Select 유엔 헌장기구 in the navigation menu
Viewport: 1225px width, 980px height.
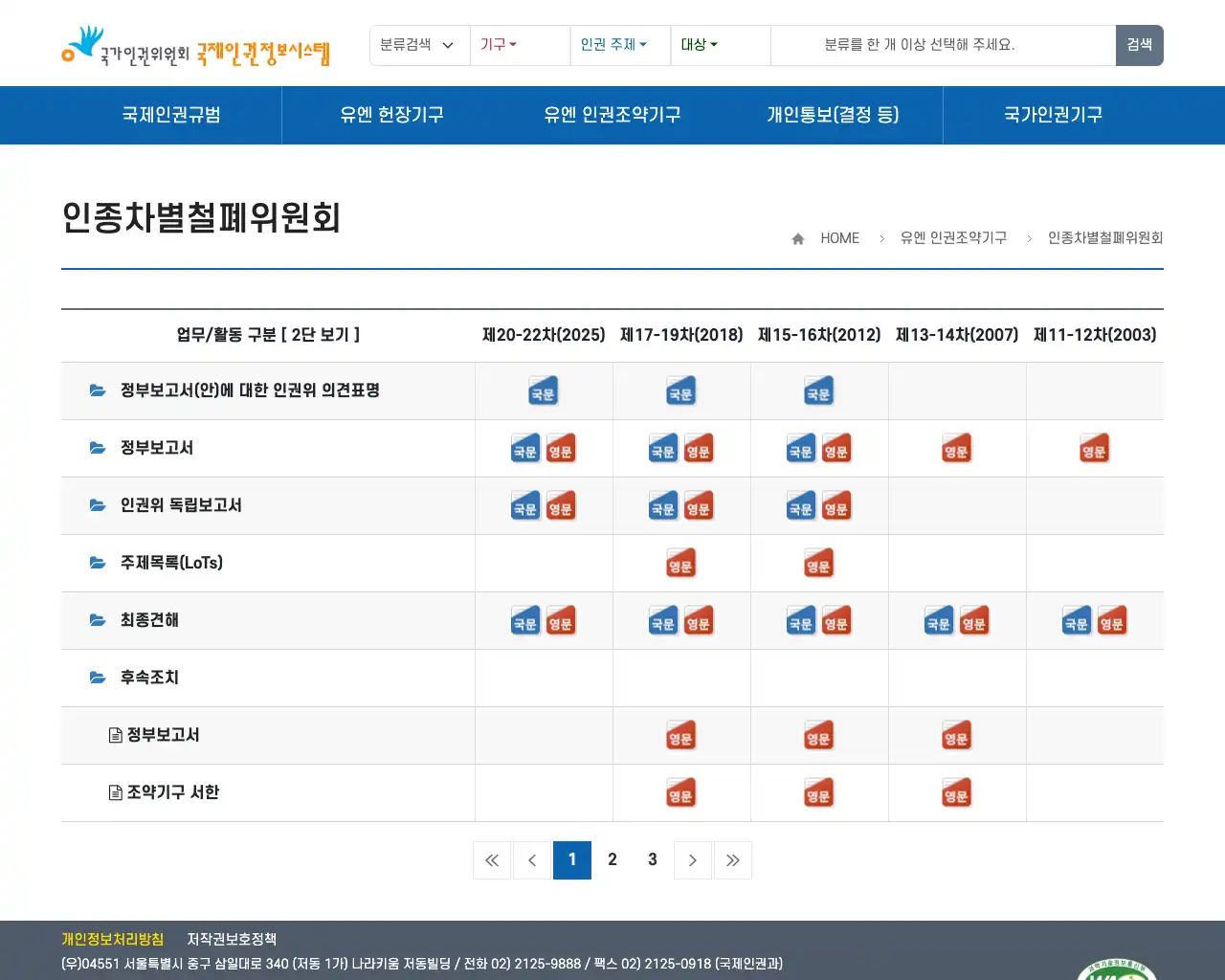[x=393, y=115]
